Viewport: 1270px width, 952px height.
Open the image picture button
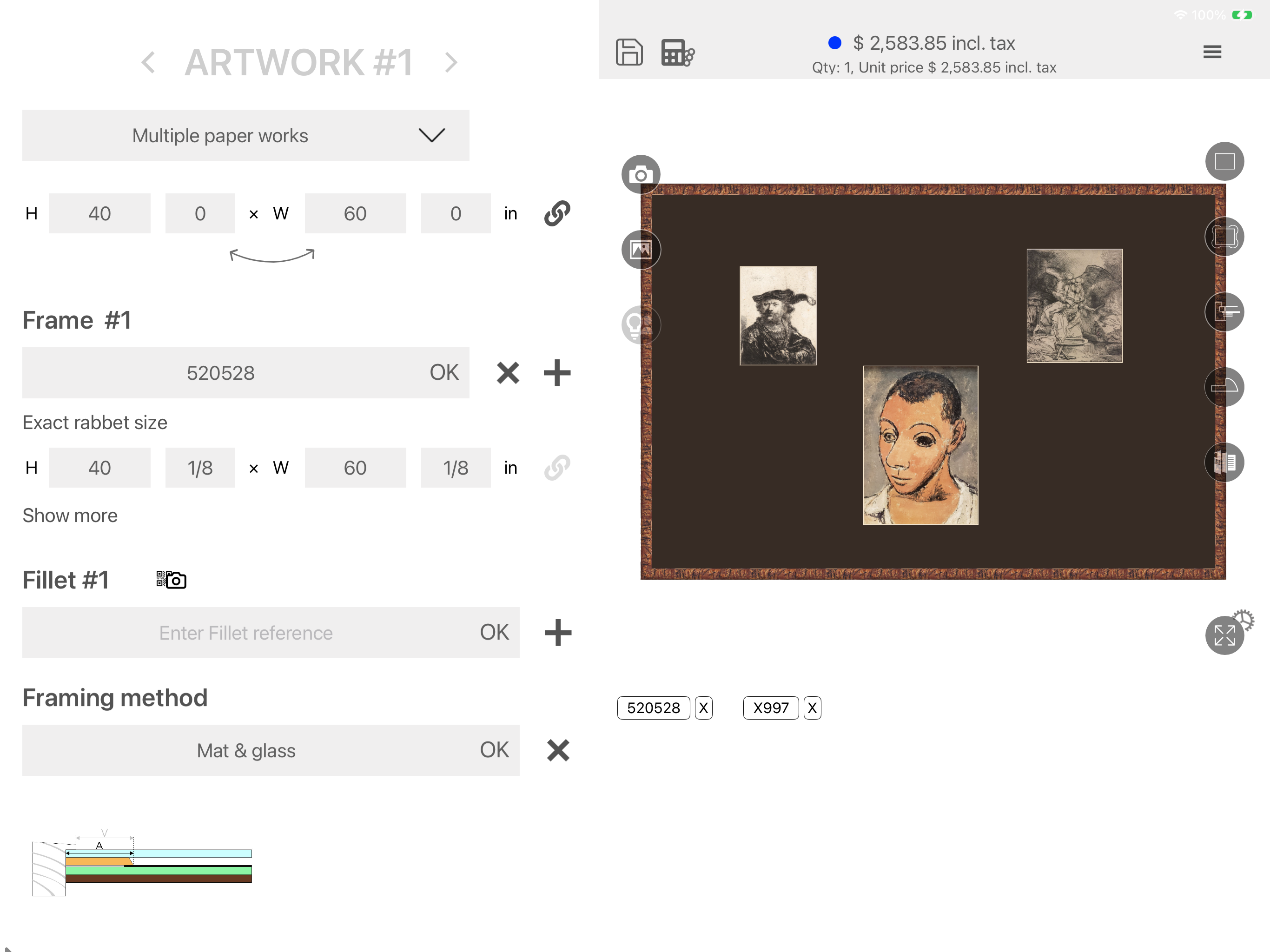tap(641, 250)
